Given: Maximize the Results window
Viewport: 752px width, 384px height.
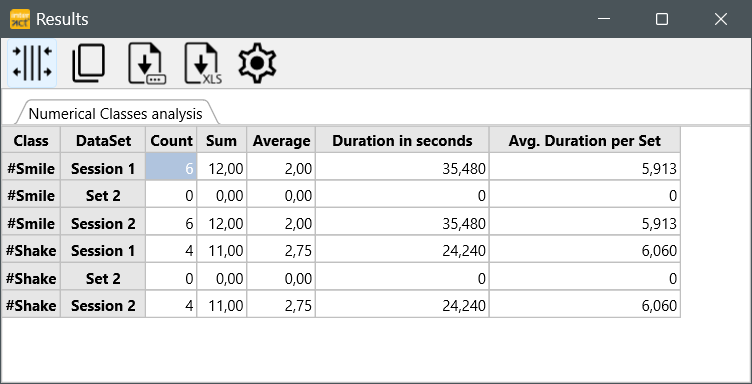Looking at the screenshot, I should 662,19.
